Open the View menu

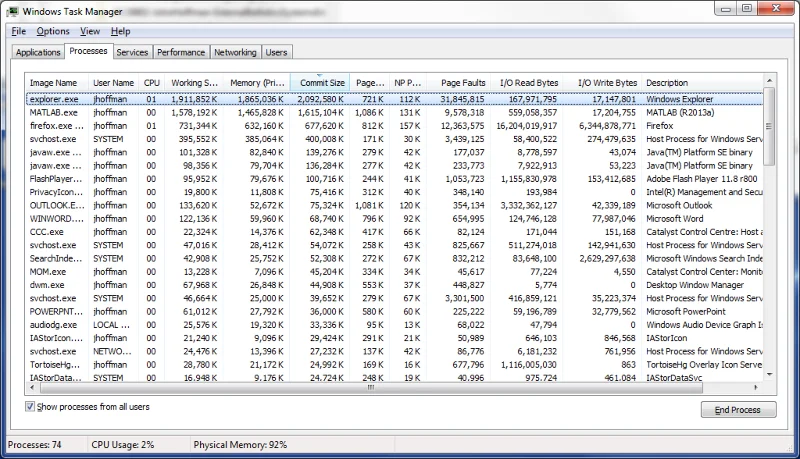[90, 31]
